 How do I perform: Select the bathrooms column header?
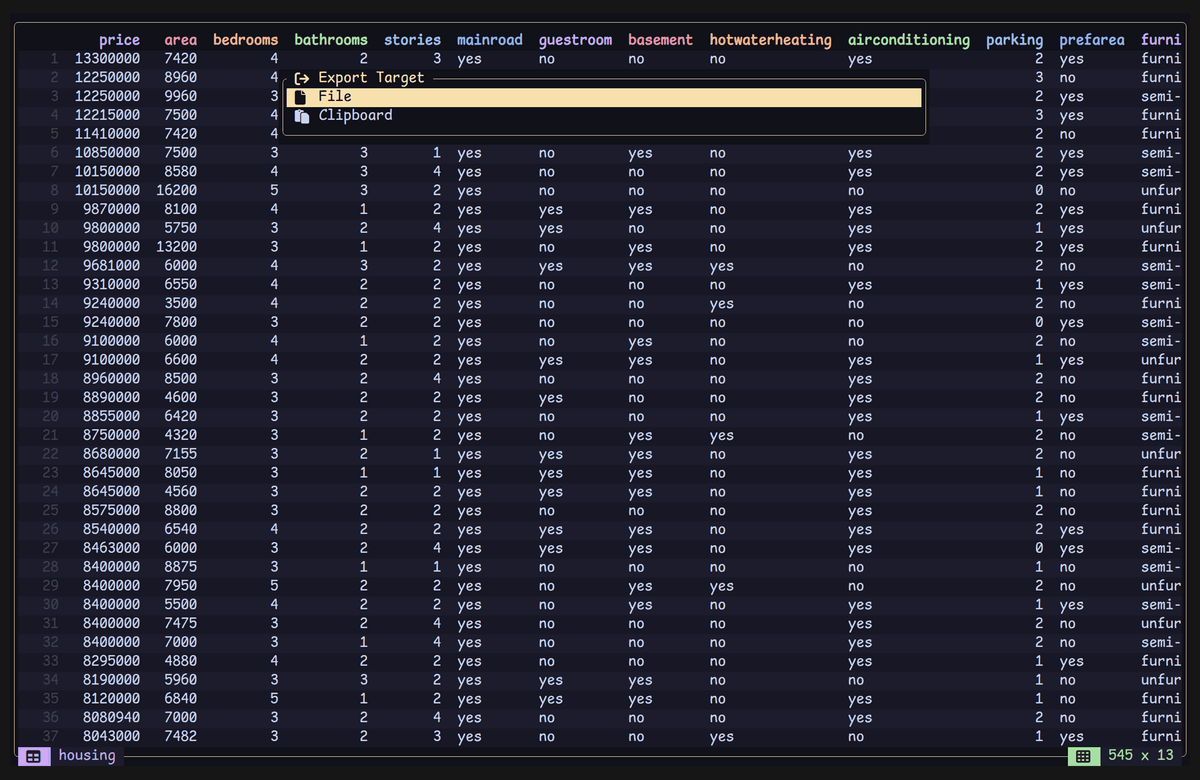click(331, 40)
